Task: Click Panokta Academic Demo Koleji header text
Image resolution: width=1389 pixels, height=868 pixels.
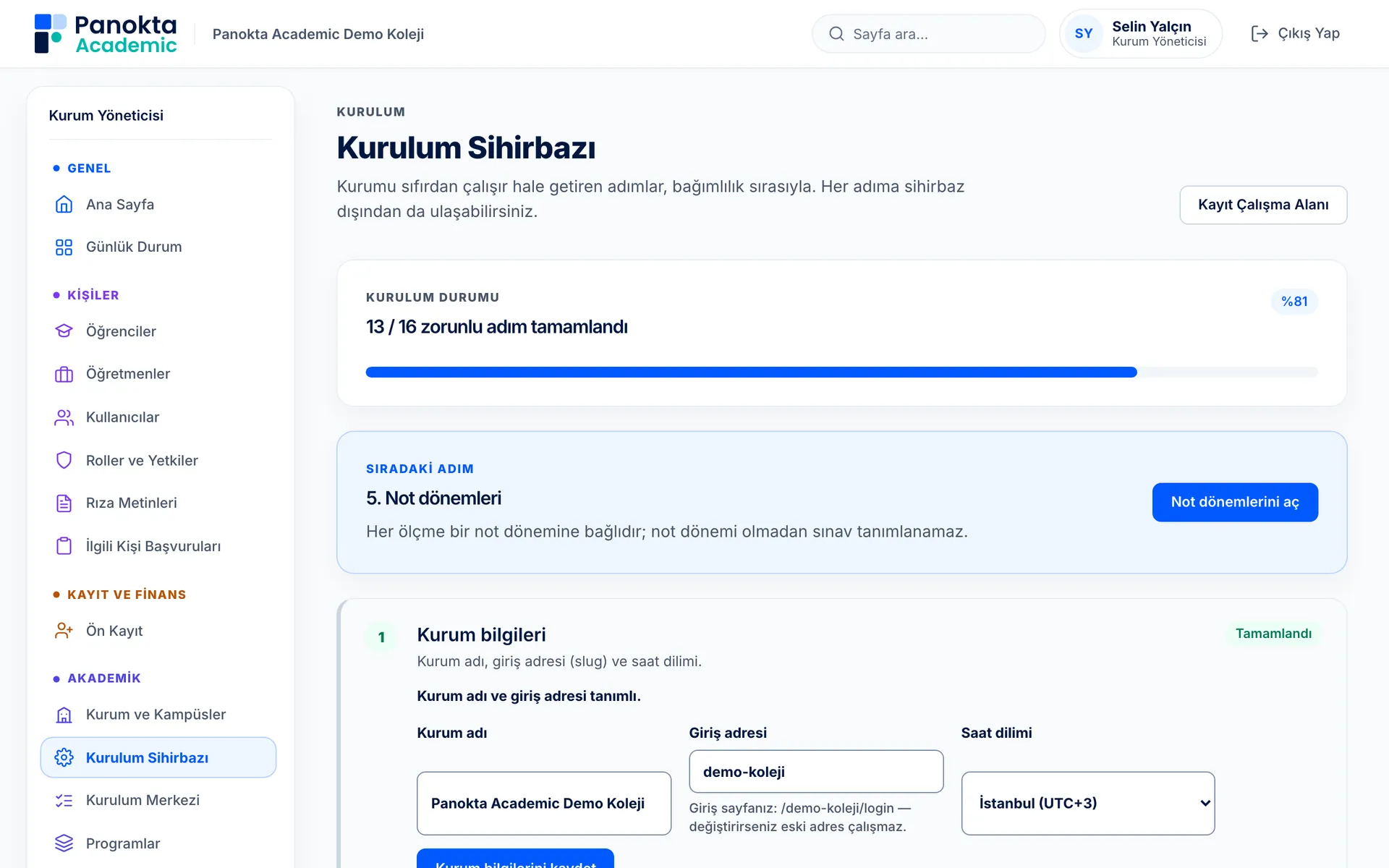Action: tap(318, 34)
